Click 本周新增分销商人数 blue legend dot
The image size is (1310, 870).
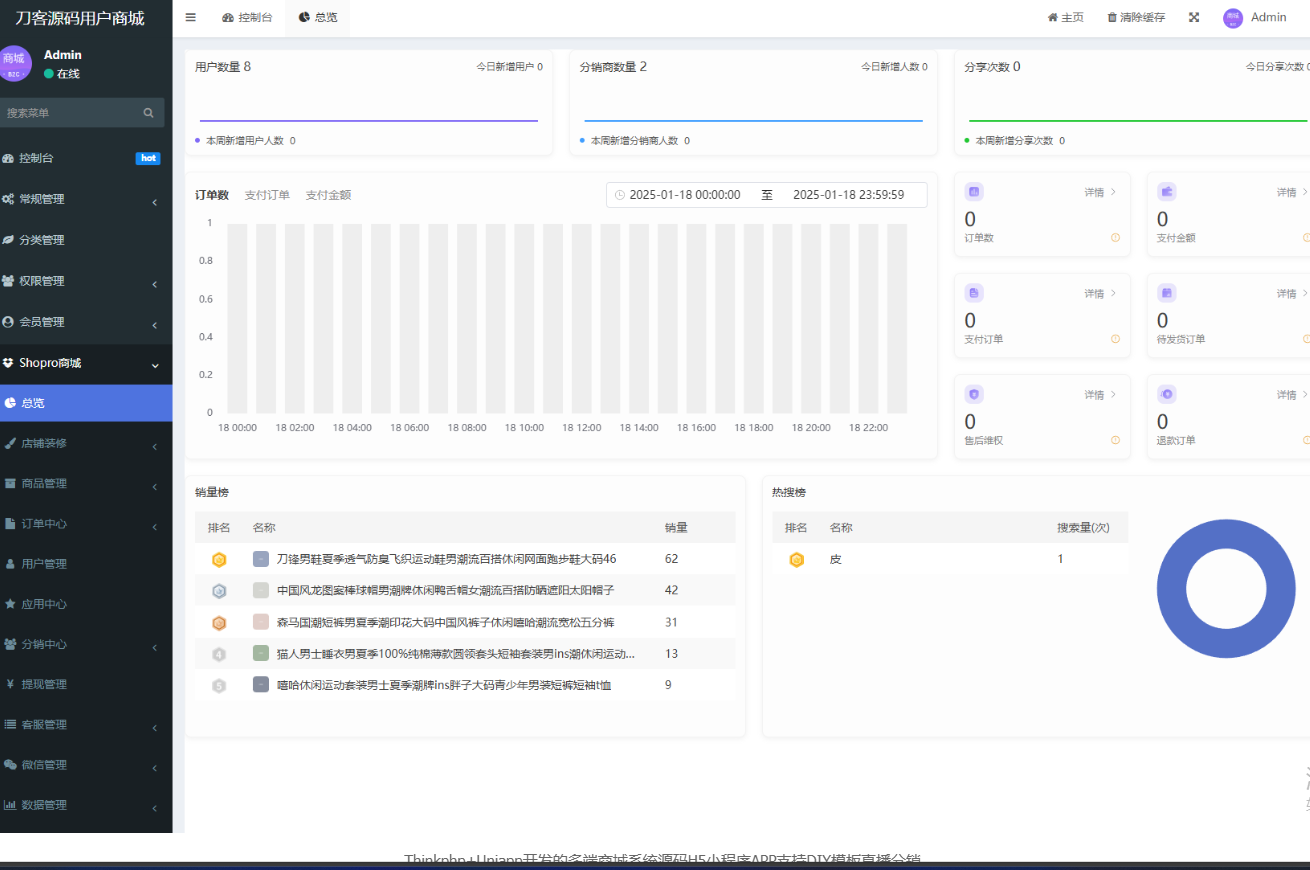click(x=583, y=141)
